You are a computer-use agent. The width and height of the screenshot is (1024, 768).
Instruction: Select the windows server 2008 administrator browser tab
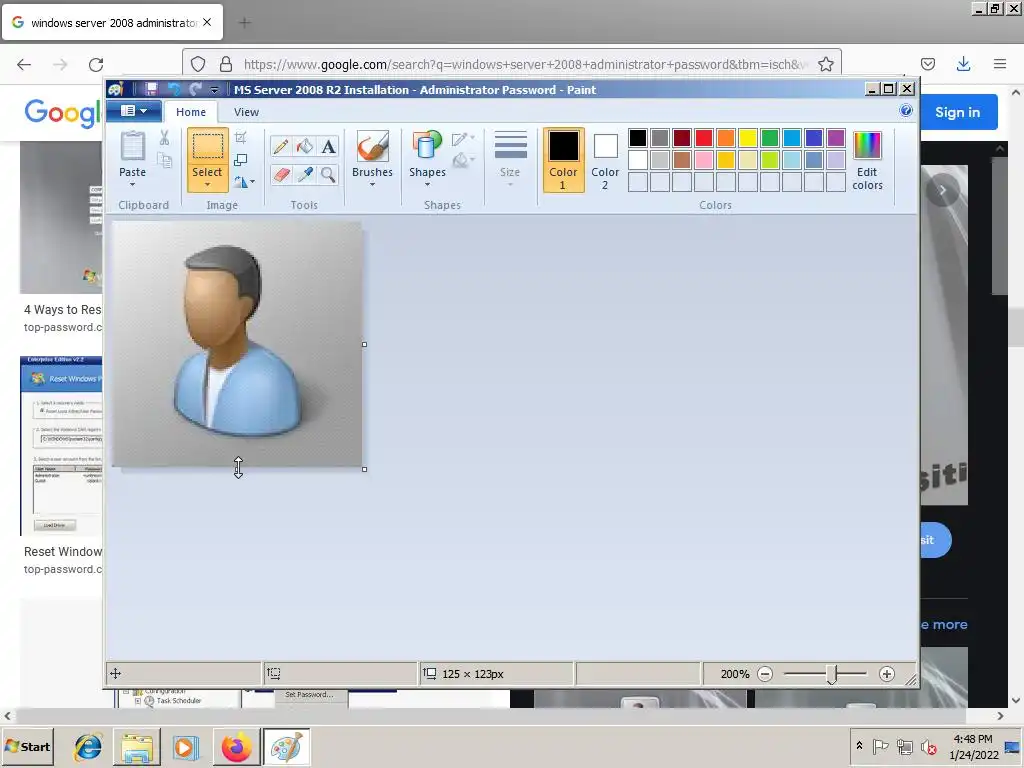(113, 22)
